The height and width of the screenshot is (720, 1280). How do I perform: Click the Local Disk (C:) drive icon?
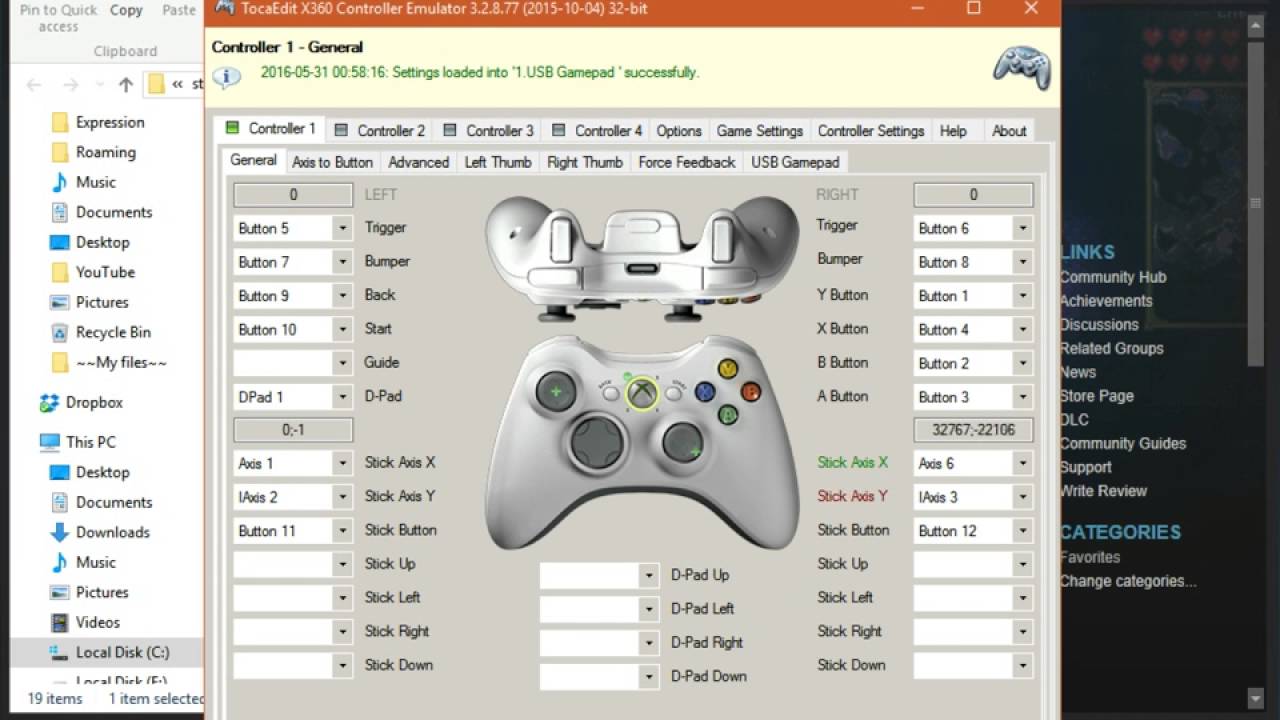(x=59, y=652)
